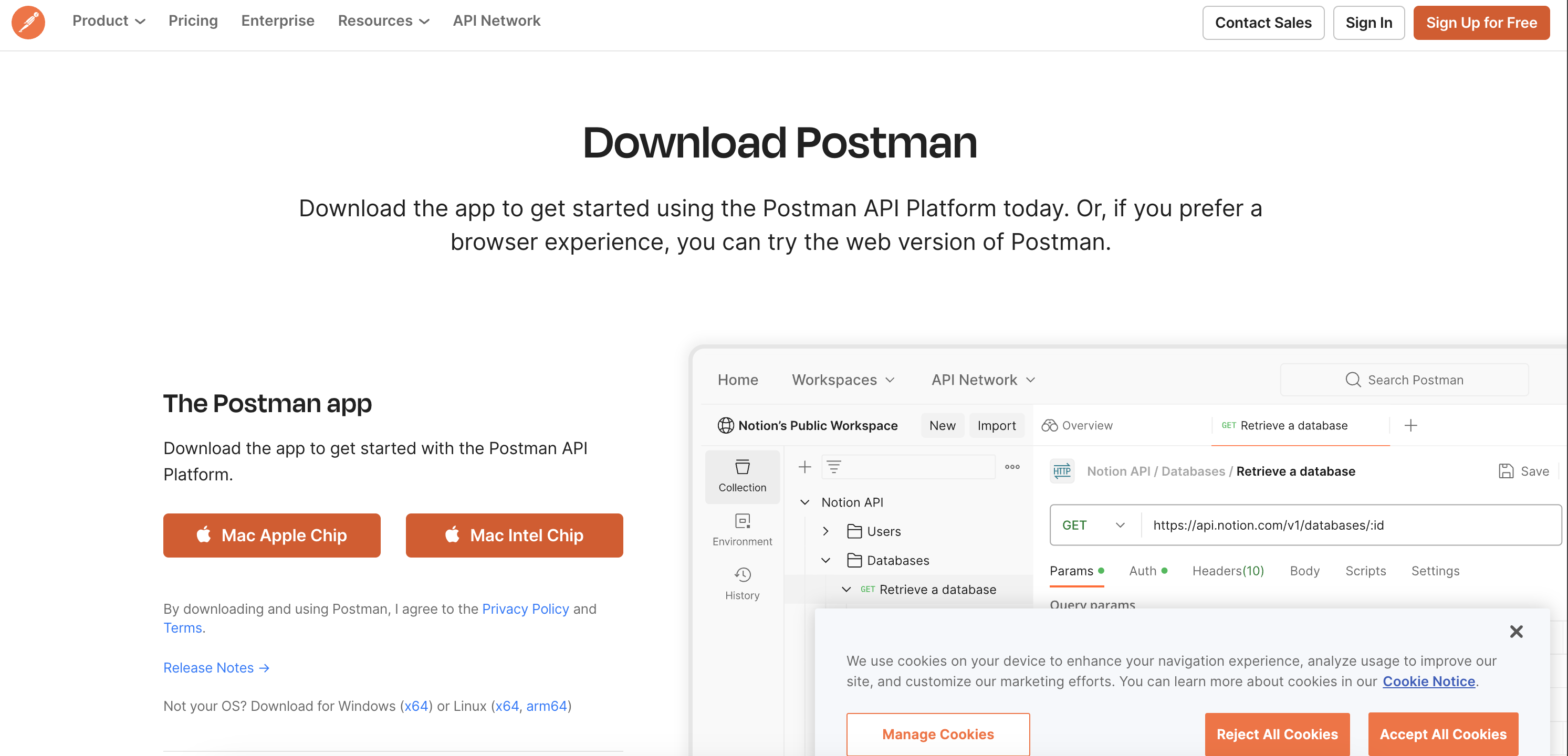This screenshot has height=756, width=1568.
Task: Collapse the Databases folder
Action: click(825, 561)
